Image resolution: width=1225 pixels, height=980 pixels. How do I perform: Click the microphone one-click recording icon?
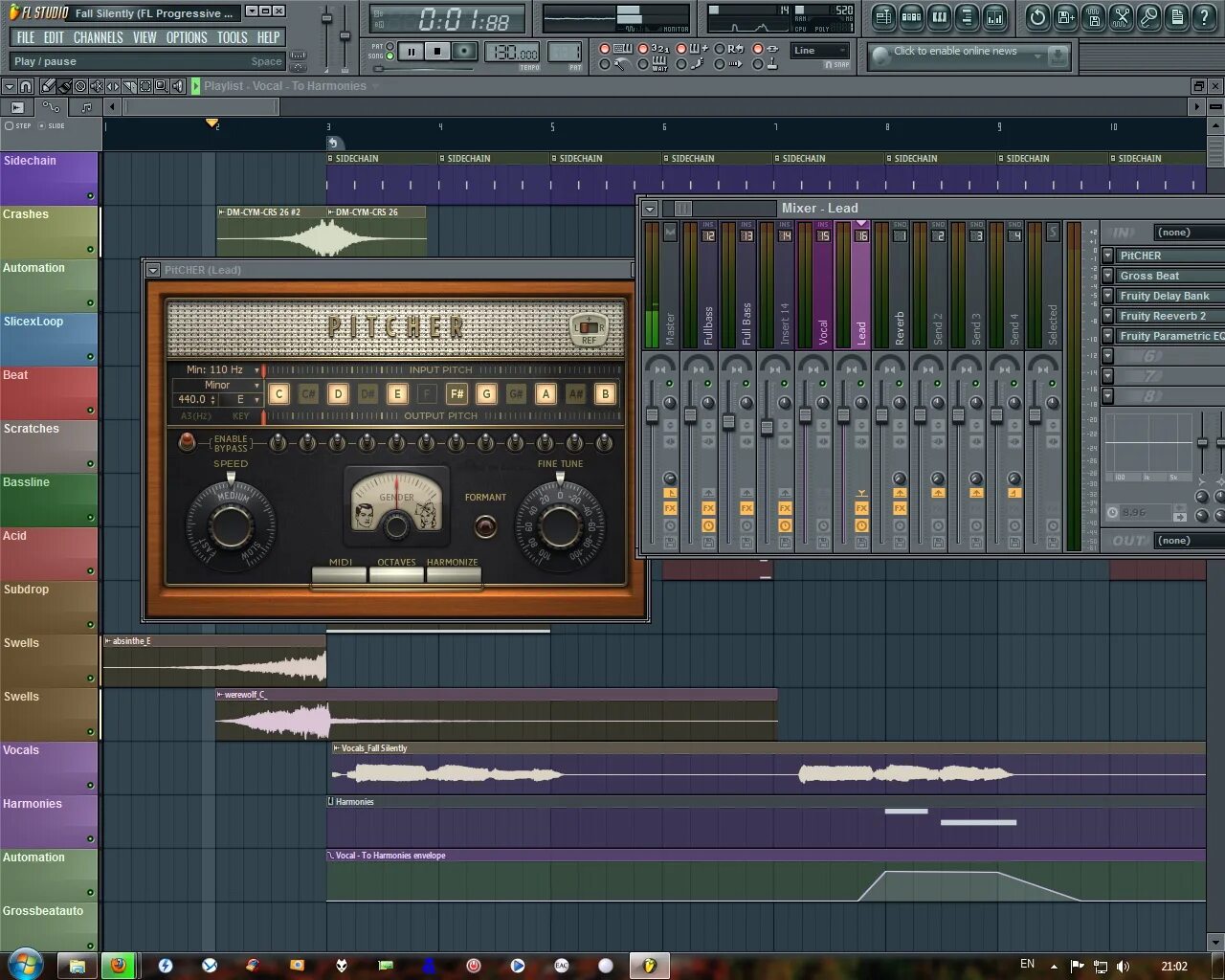(x=1149, y=16)
